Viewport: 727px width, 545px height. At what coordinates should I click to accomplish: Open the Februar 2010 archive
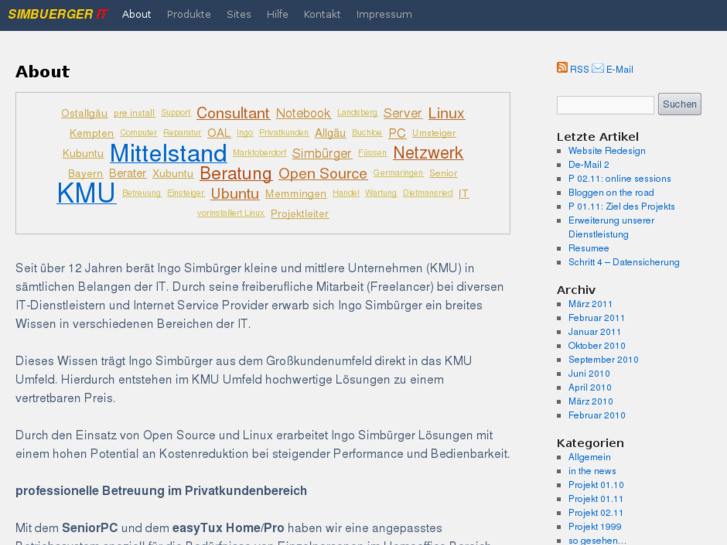tap(597, 415)
